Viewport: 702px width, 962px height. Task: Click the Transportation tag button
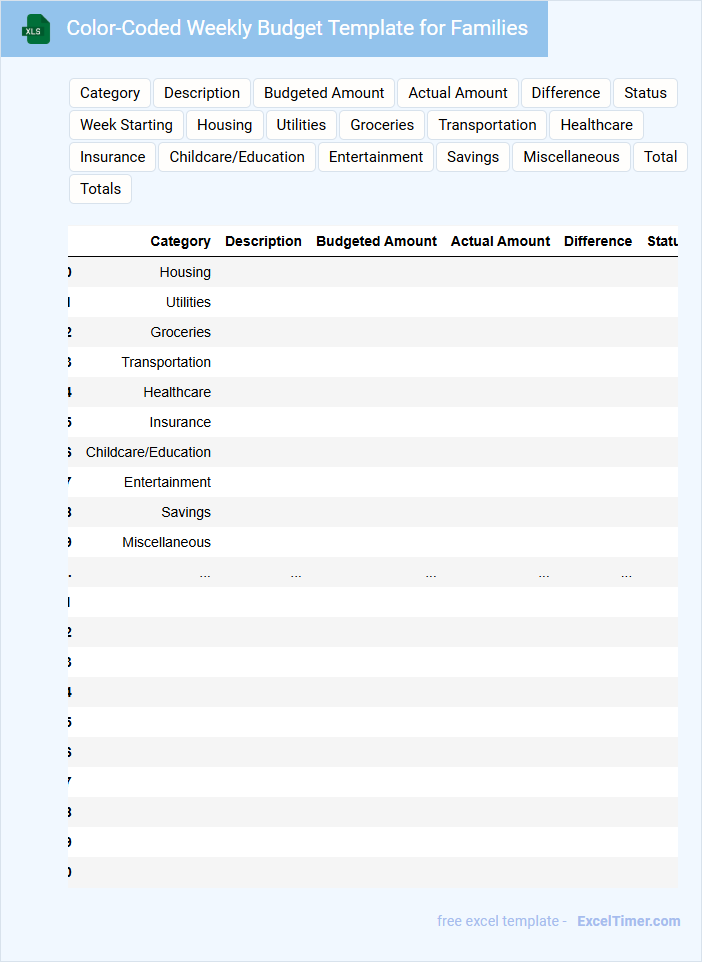tap(487, 125)
